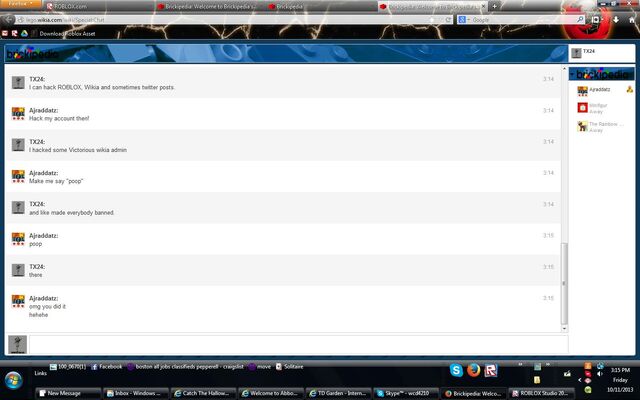
Task: Click the chat scrollbar down arrow
Action: pos(564,329)
